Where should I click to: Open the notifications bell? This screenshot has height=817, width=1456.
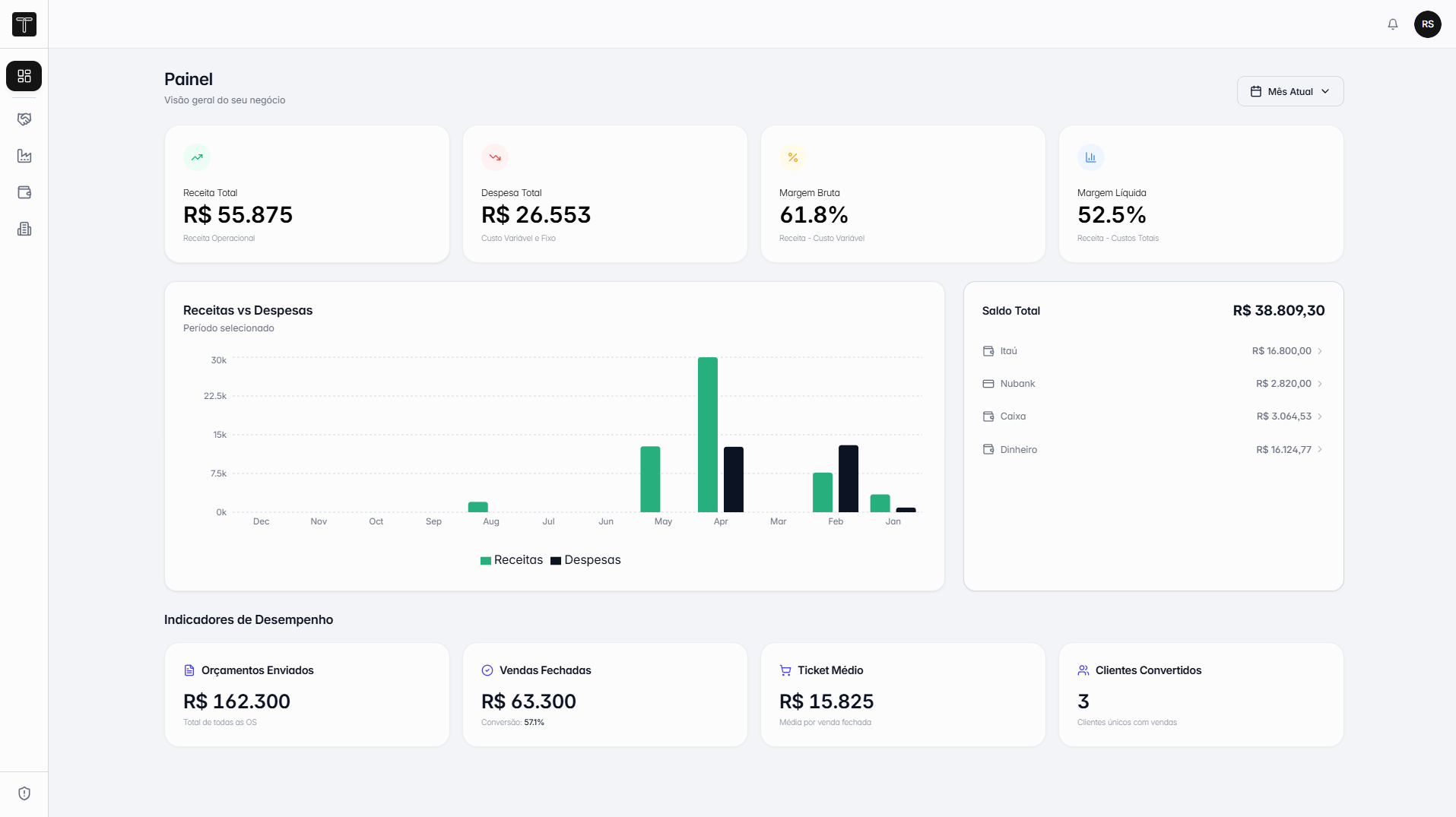click(x=1393, y=24)
